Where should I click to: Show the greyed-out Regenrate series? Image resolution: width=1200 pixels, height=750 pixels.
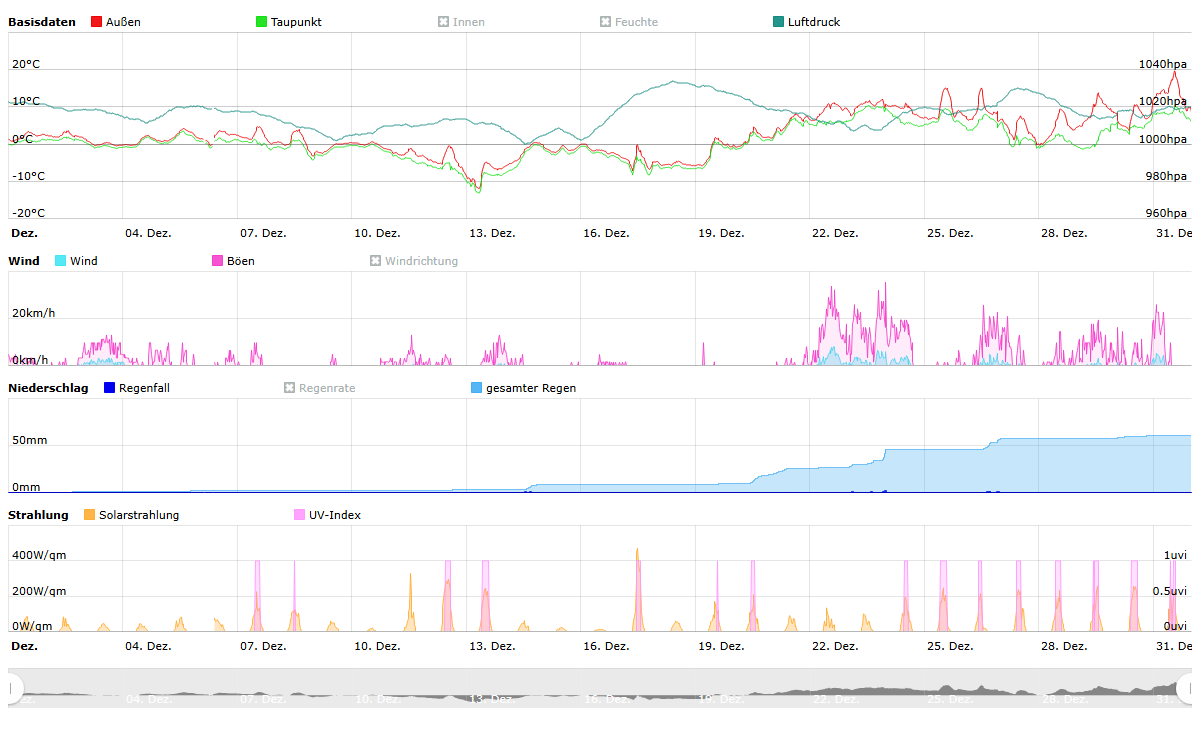pyautogui.click(x=326, y=388)
